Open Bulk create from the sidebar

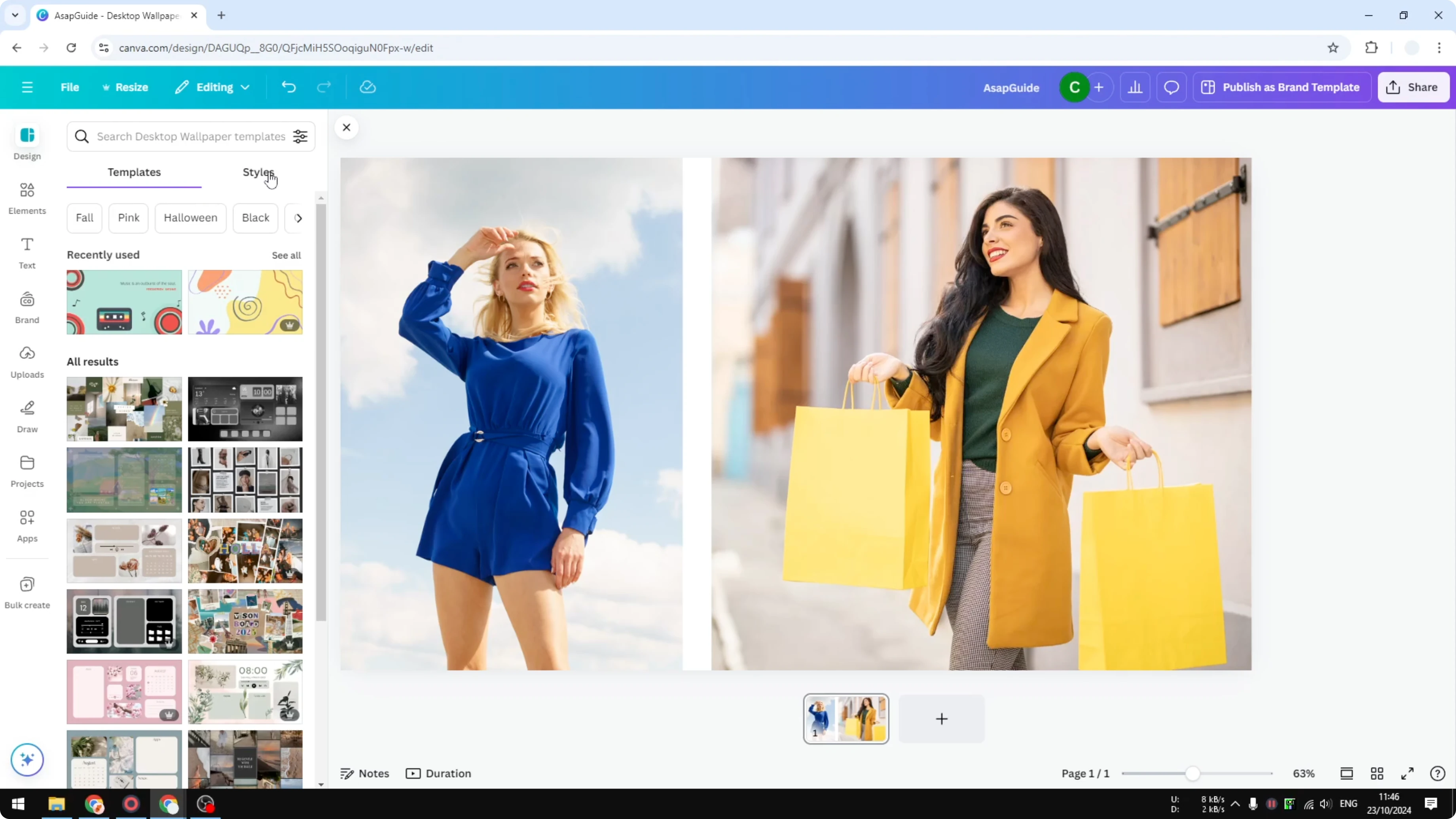27,591
